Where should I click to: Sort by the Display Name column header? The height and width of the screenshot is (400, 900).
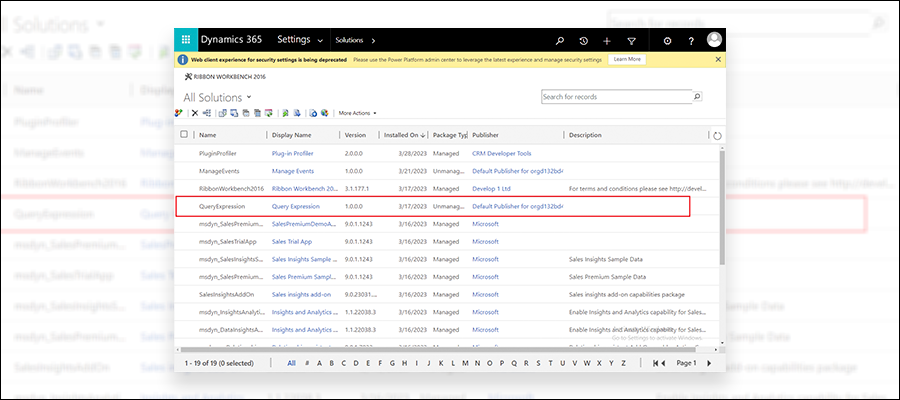pos(291,135)
